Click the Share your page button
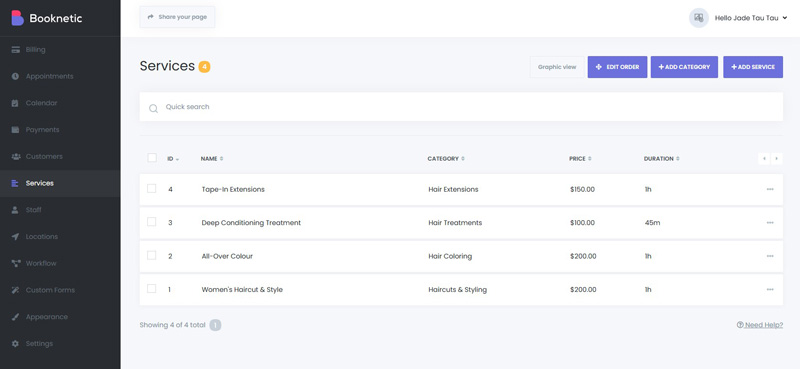 point(177,17)
